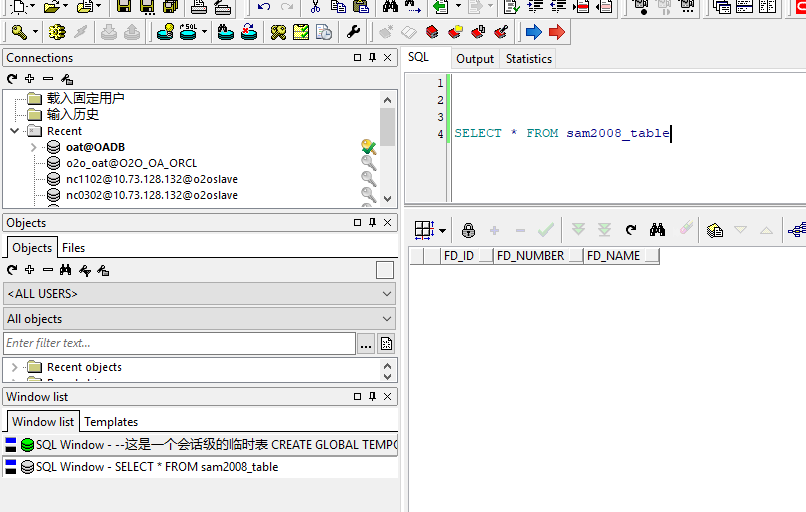The image size is (806, 512).
Task: Click the green back navigation arrow icon
Action: tap(441, 7)
